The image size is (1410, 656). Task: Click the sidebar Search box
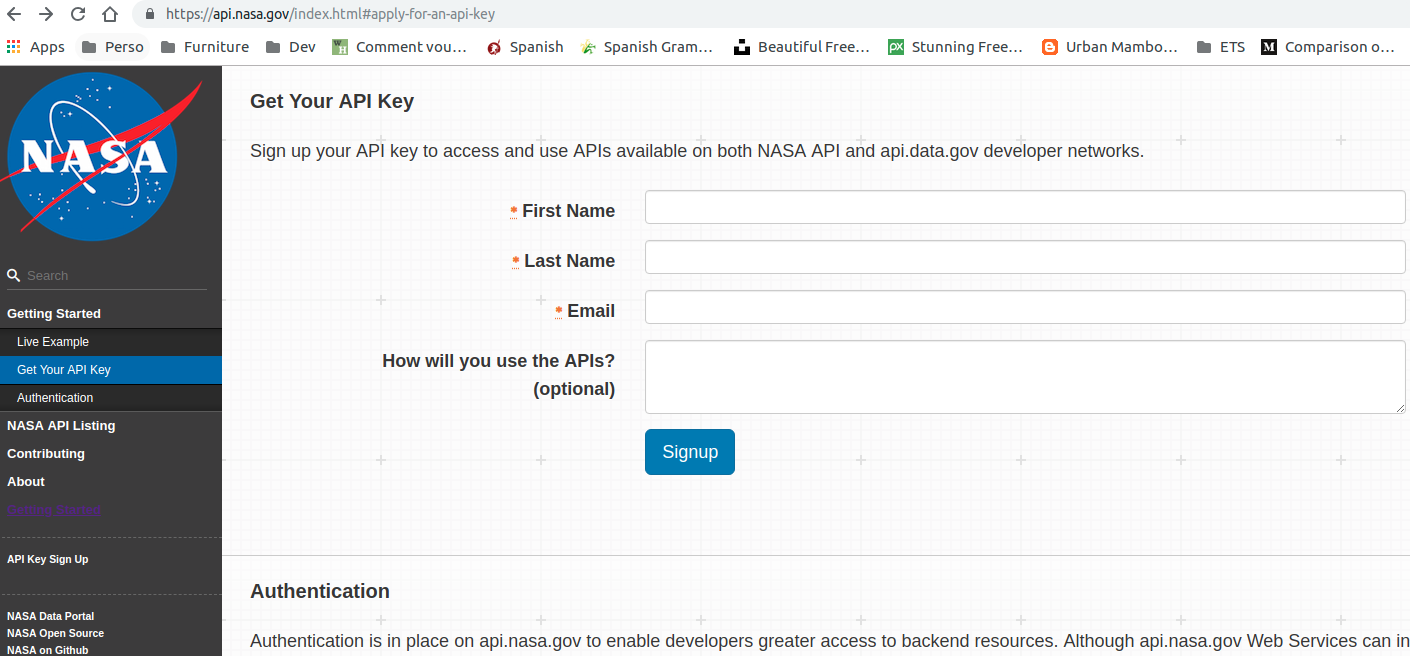[x=110, y=276]
